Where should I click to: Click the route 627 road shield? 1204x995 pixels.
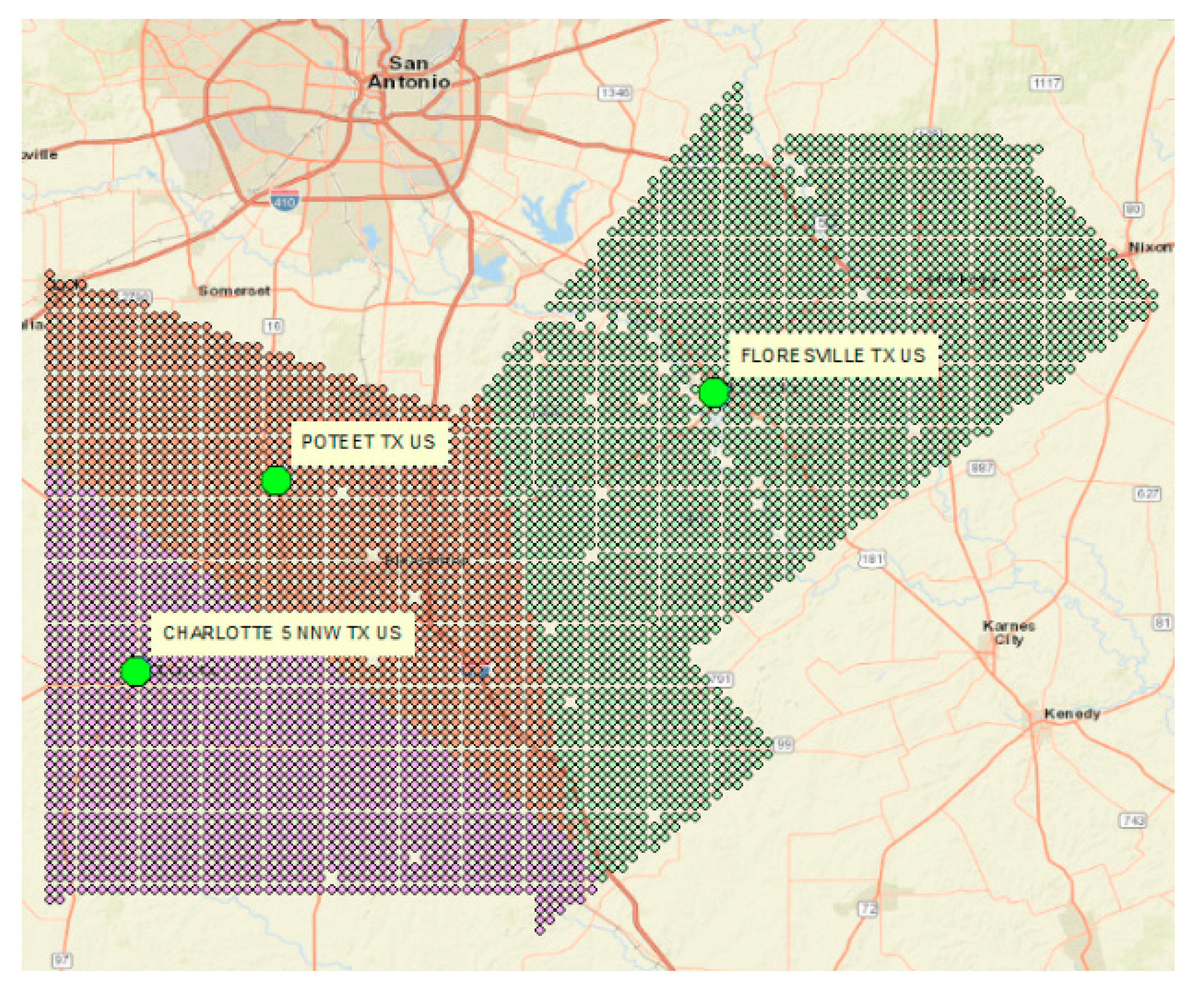tap(1148, 494)
